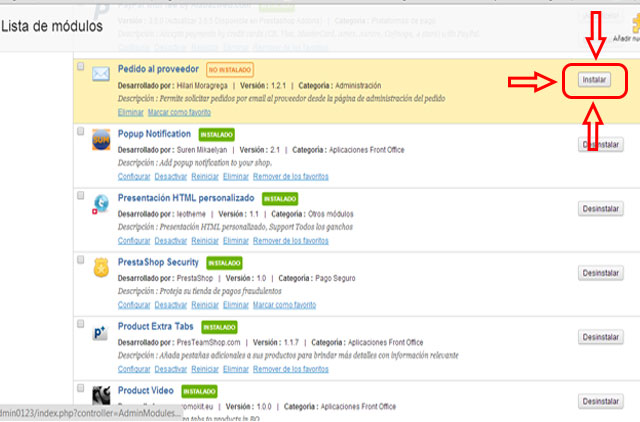This screenshot has width=640, height=422.
Task: Click Reiniciar under Popup Notification
Action: 205,176
